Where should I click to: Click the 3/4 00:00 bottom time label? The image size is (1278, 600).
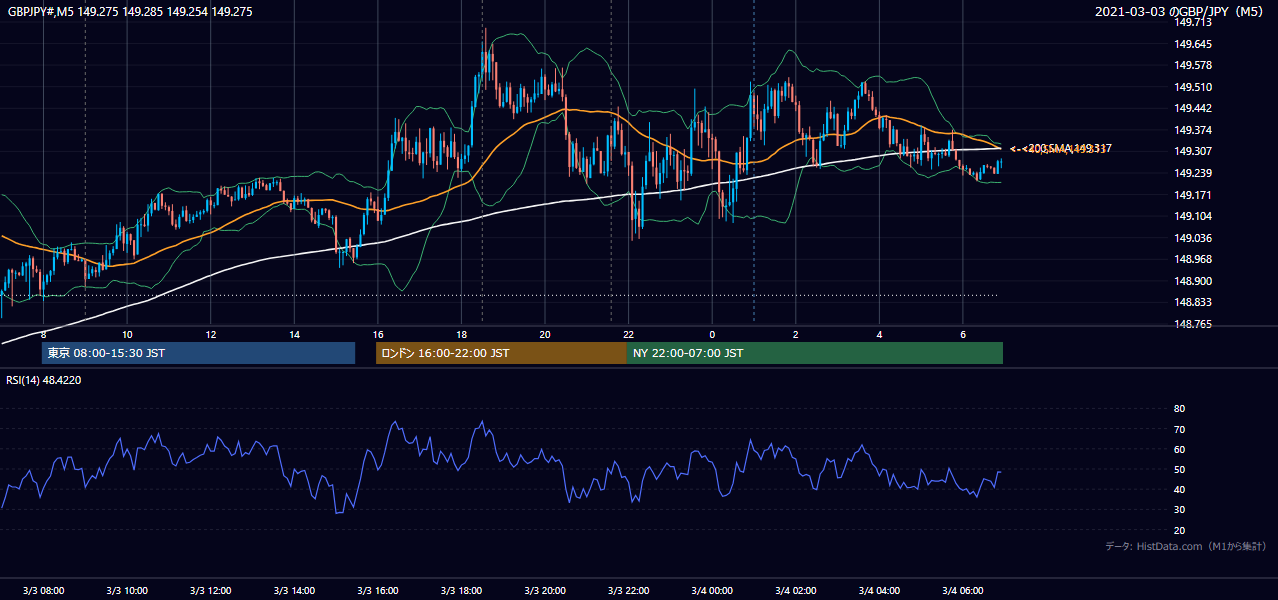[712, 590]
